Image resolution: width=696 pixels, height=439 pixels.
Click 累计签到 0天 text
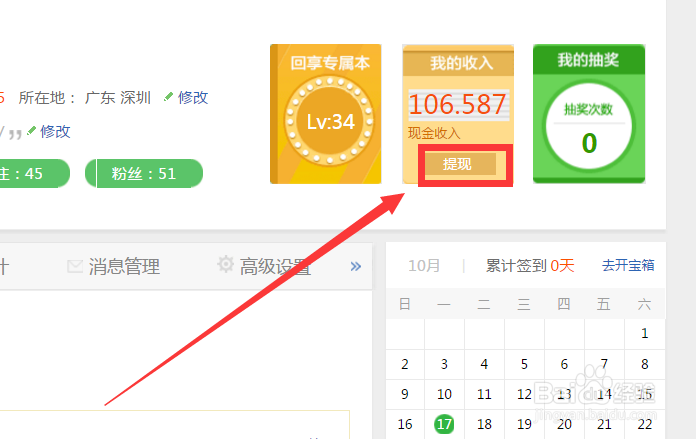click(530, 265)
